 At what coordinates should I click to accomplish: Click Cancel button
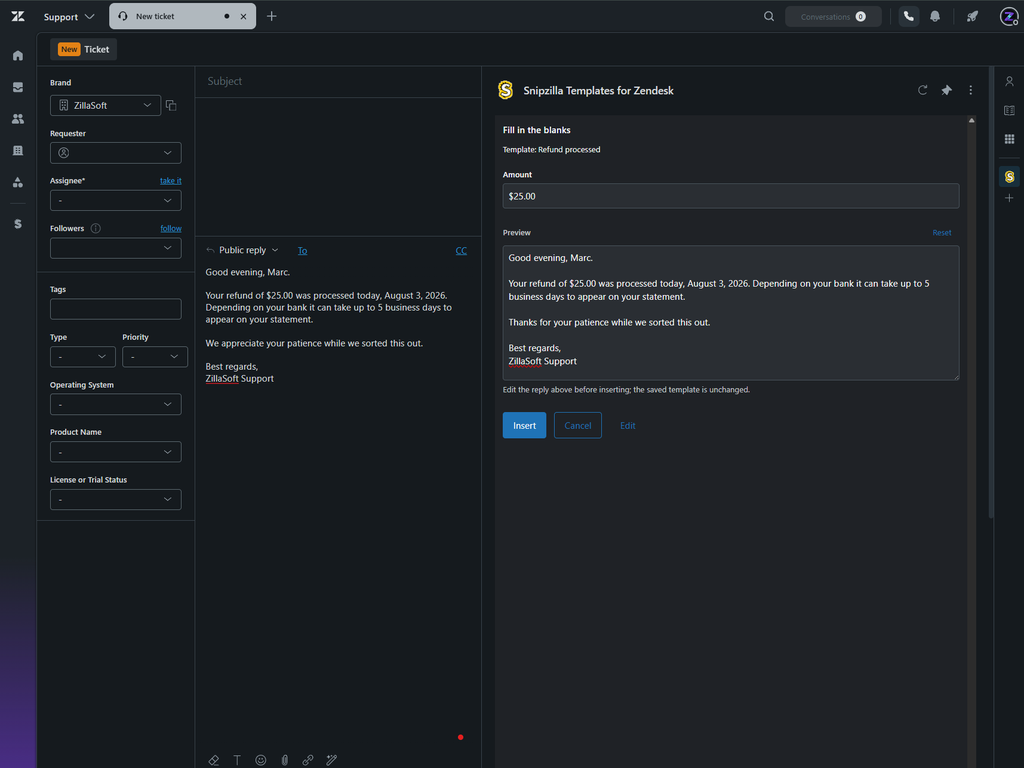pos(577,425)
